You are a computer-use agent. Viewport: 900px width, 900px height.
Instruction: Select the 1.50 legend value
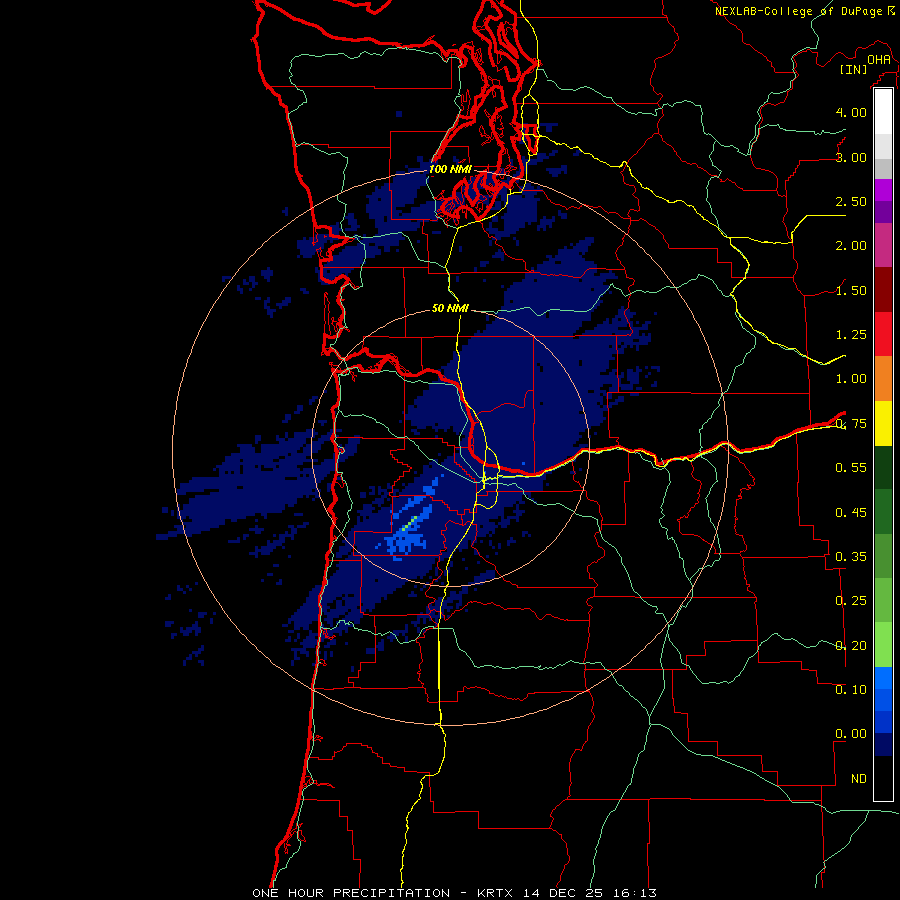coord(851,290)
